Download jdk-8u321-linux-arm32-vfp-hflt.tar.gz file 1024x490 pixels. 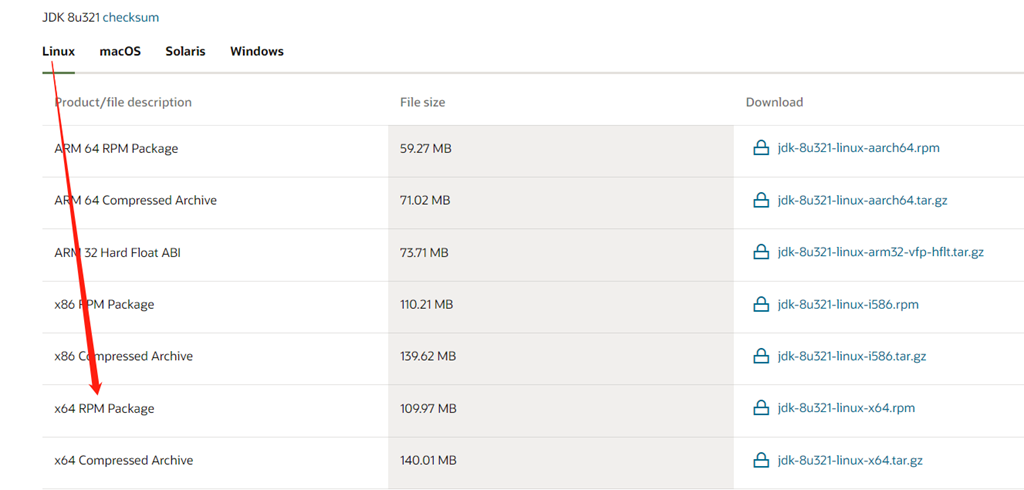[x=880, y=252]
